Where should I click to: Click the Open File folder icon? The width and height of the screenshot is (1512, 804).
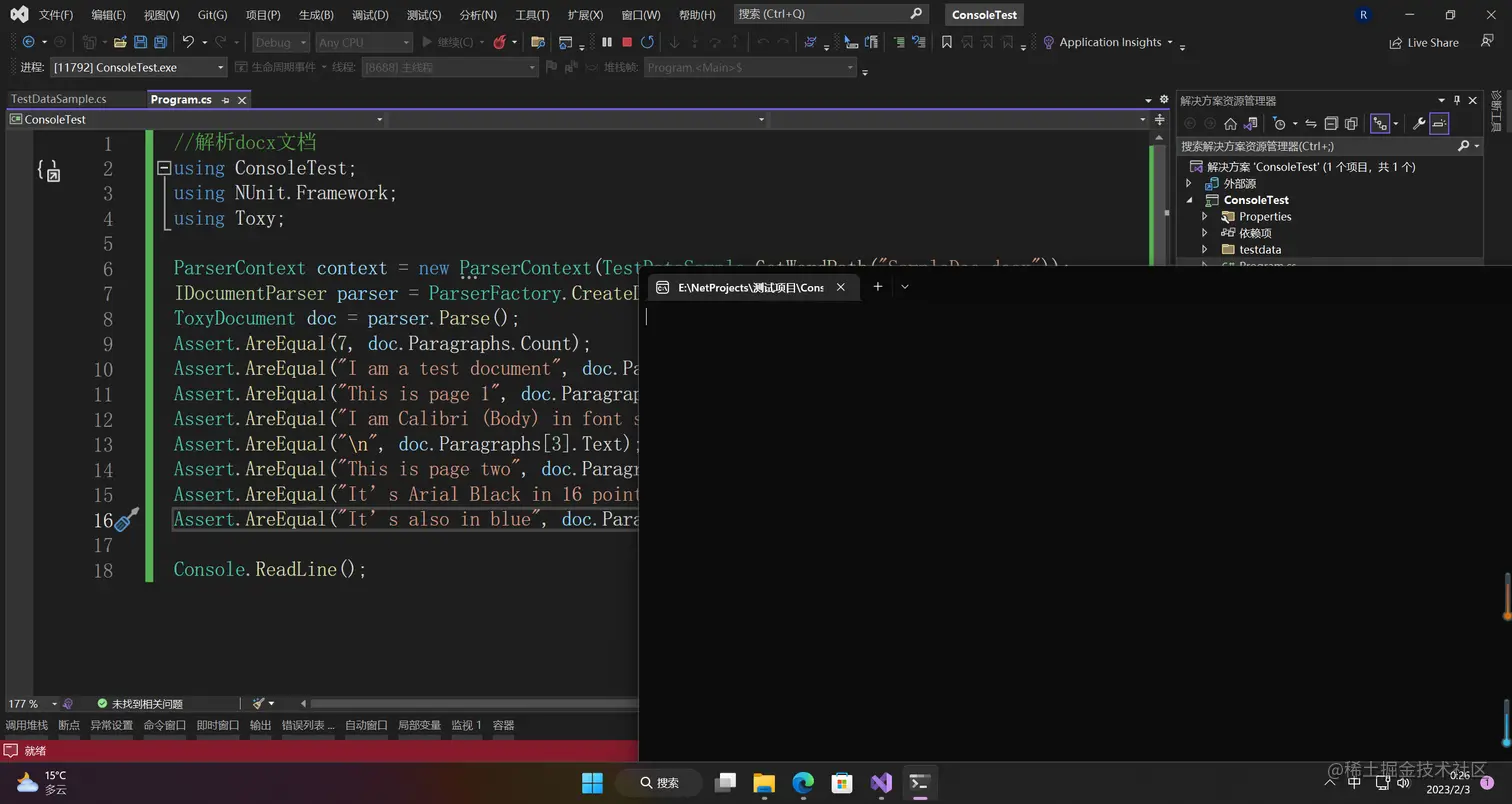point(120,42)
